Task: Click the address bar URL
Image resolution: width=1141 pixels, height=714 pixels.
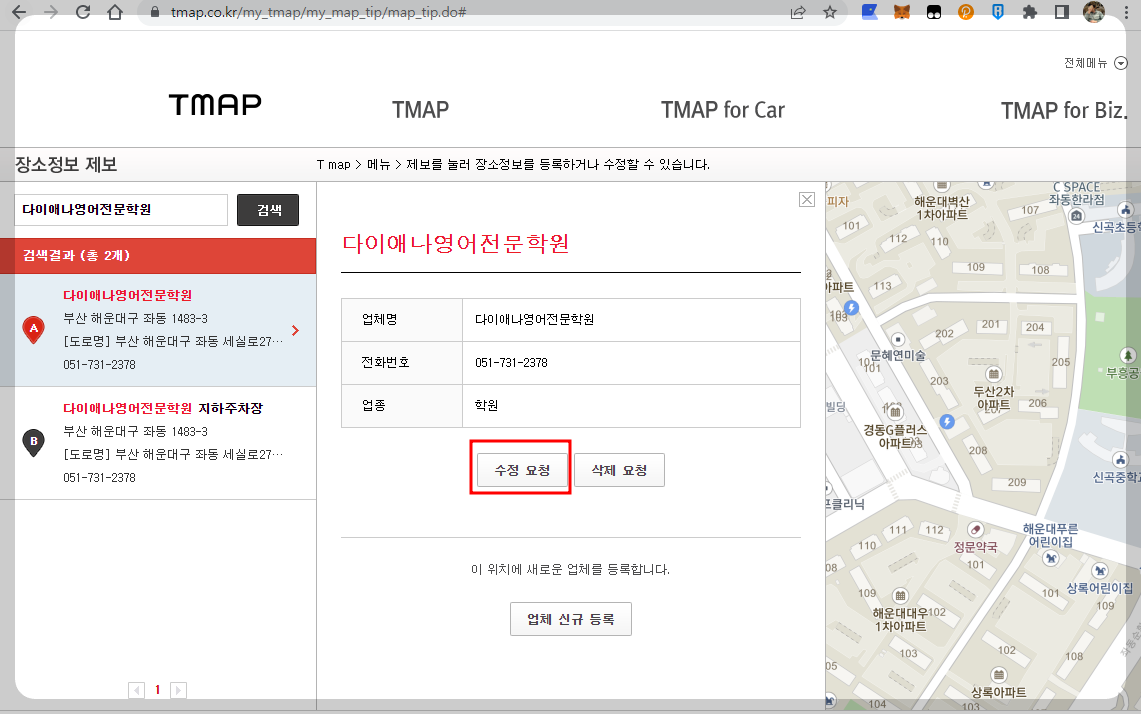Action: [x=318, y=12]
